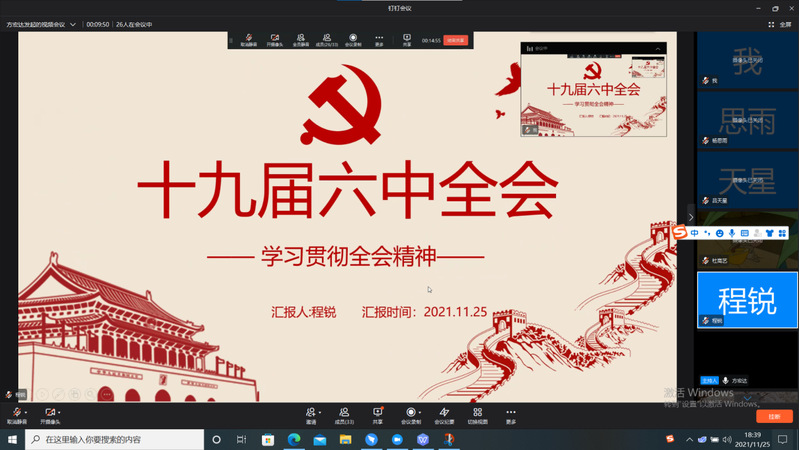Collapse the mini meeting preview window
799x450 pixels.
658,48
